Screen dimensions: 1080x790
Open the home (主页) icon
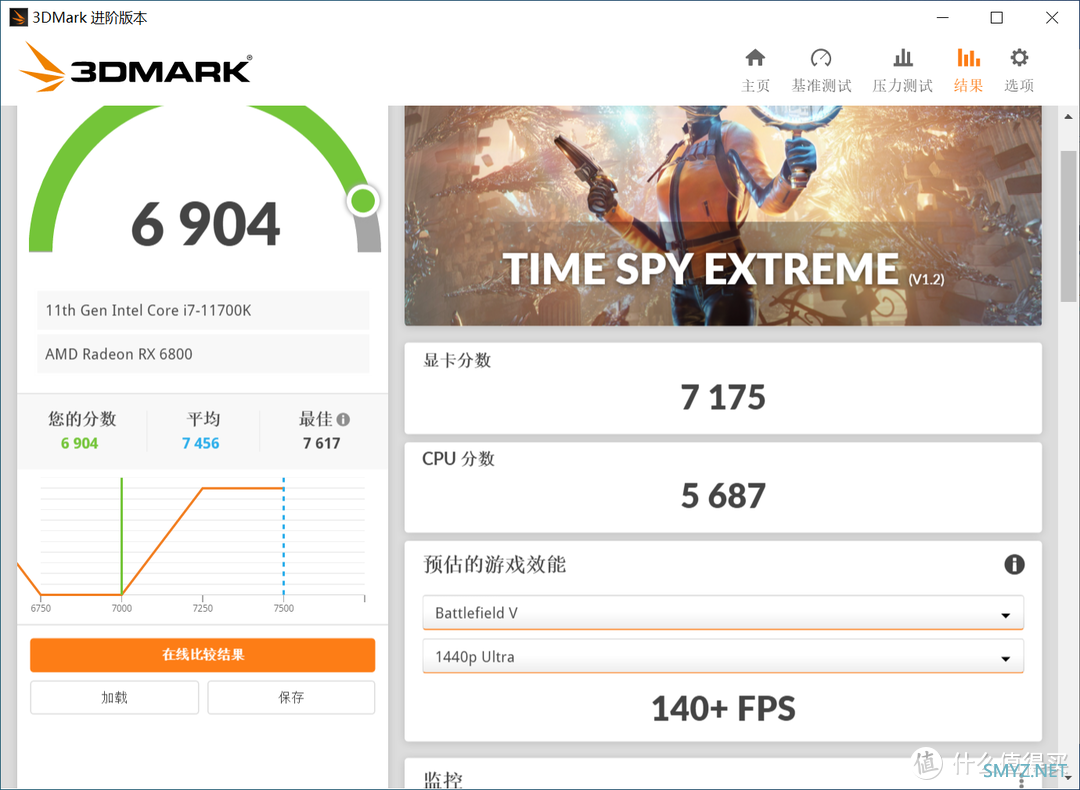(x=755, y=58)
